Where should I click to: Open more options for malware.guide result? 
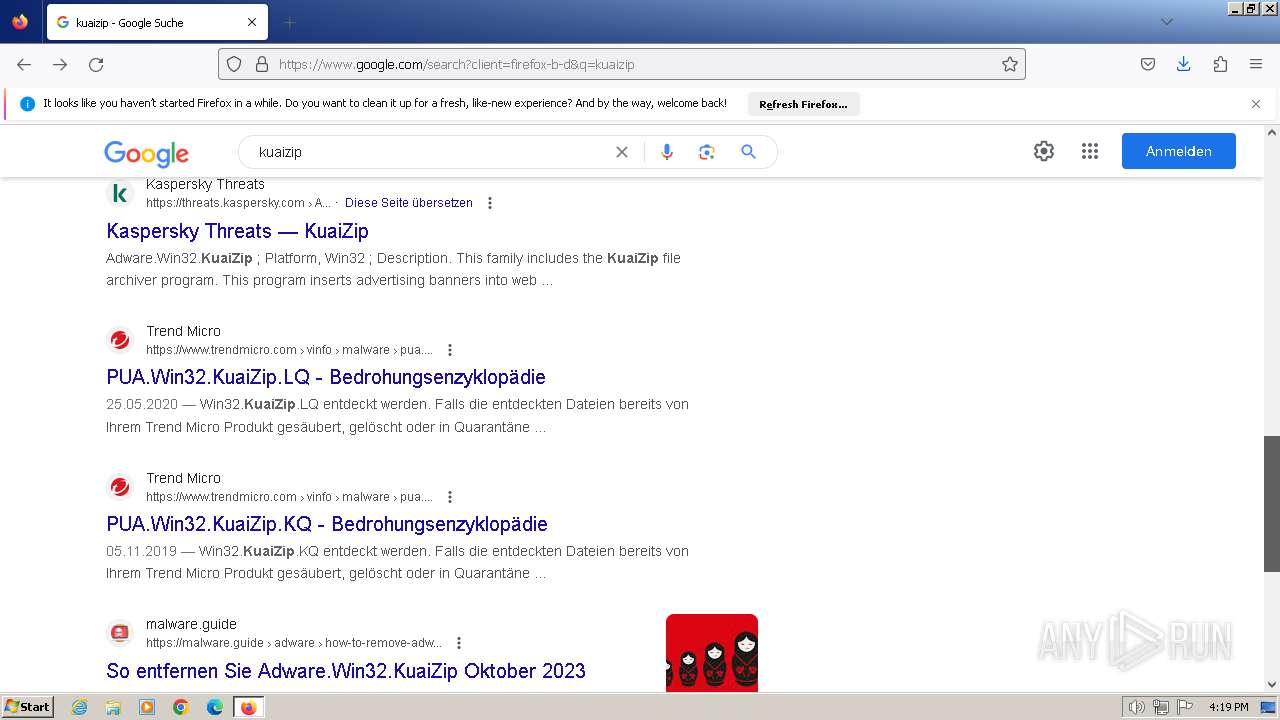[459, 643]
